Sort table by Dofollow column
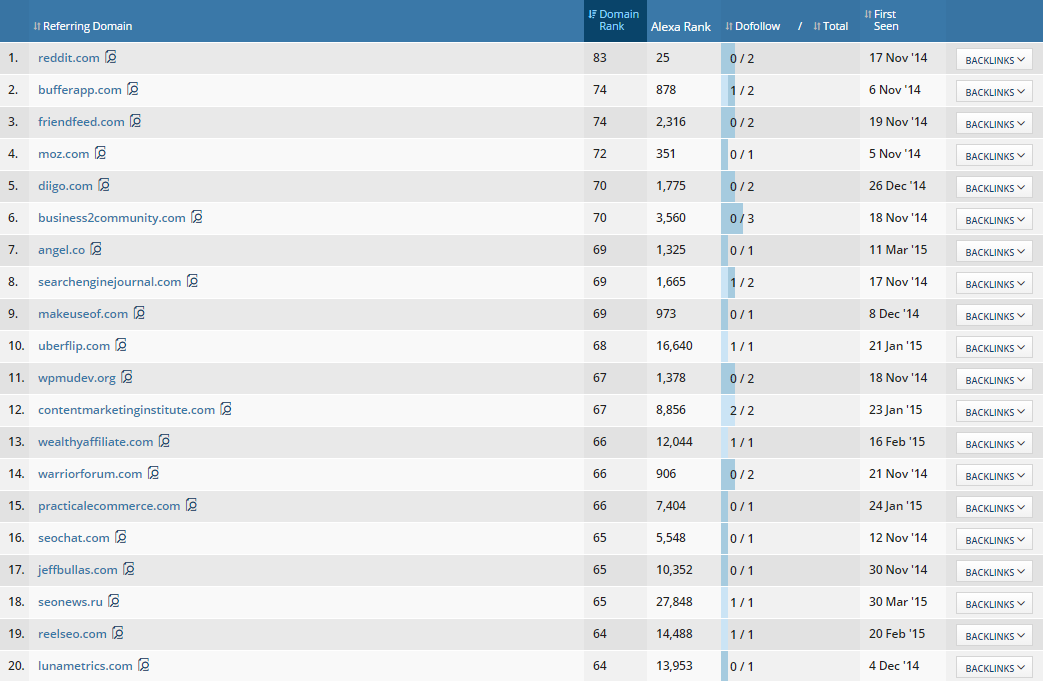 [x=752, y=26]
